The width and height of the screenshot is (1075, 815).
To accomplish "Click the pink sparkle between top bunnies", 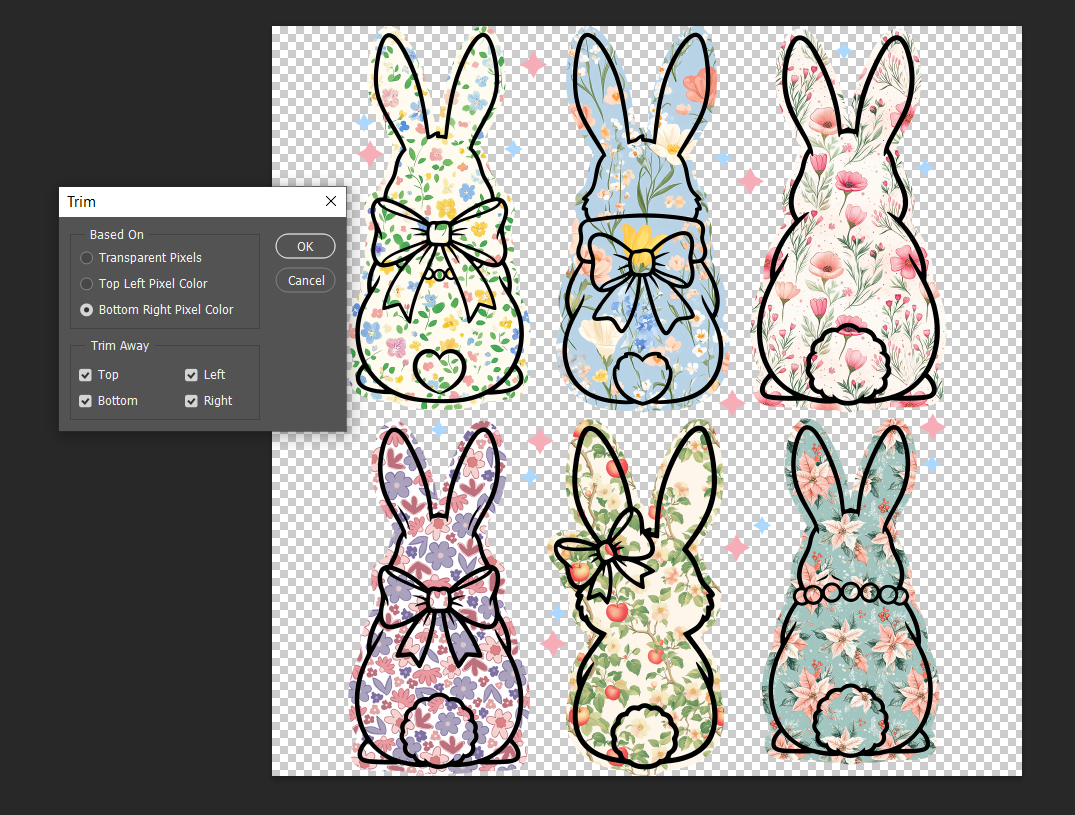I will (535, 63).
